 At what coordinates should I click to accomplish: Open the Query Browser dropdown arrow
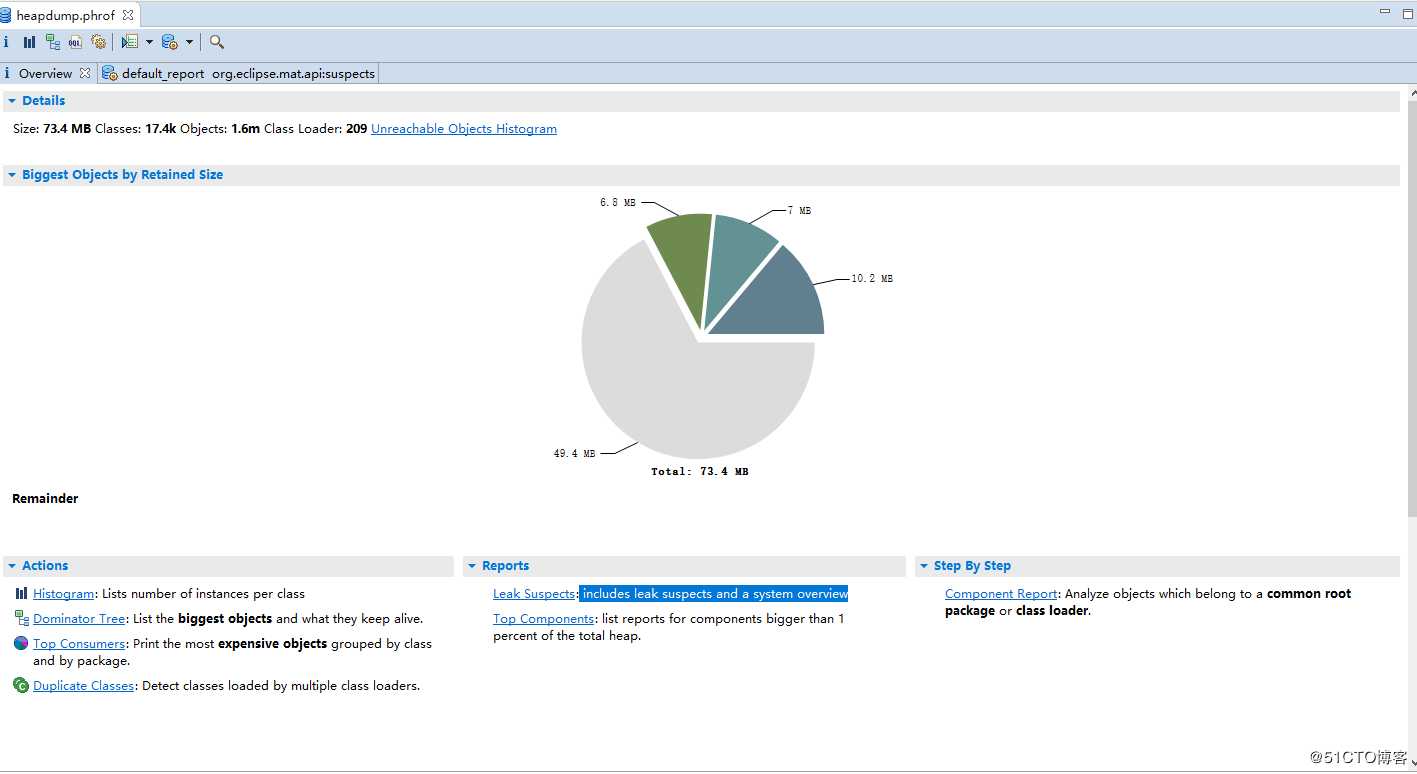[x=189, y=42]
